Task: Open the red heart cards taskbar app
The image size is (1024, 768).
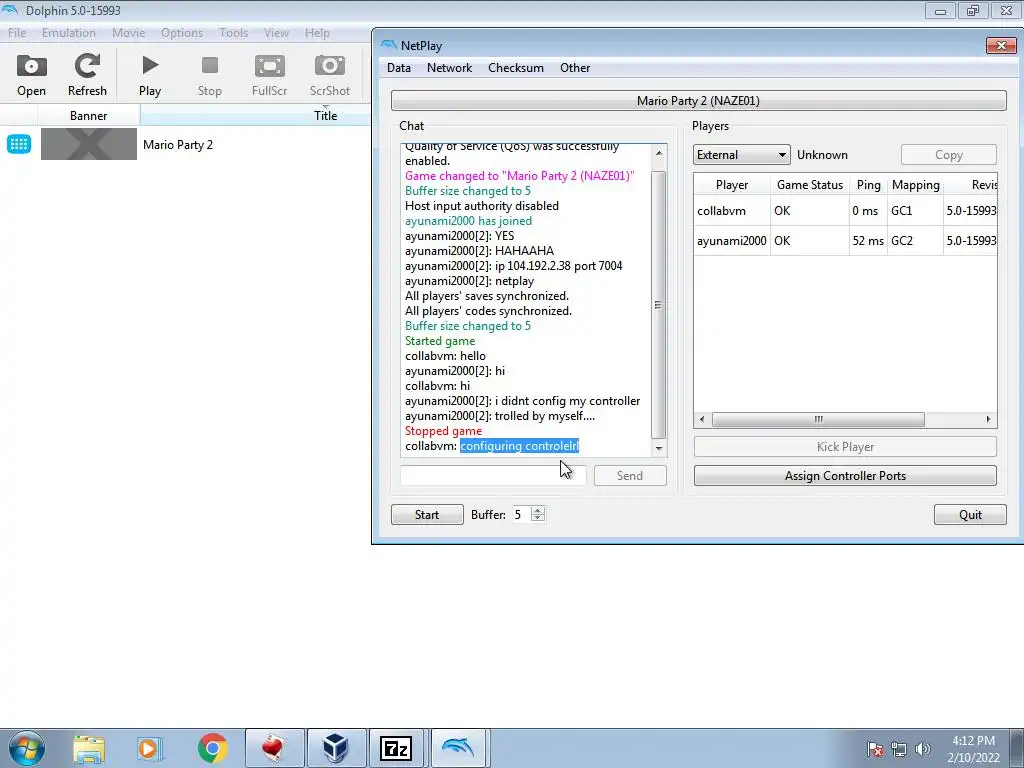Action: click(x=274, y=748)
